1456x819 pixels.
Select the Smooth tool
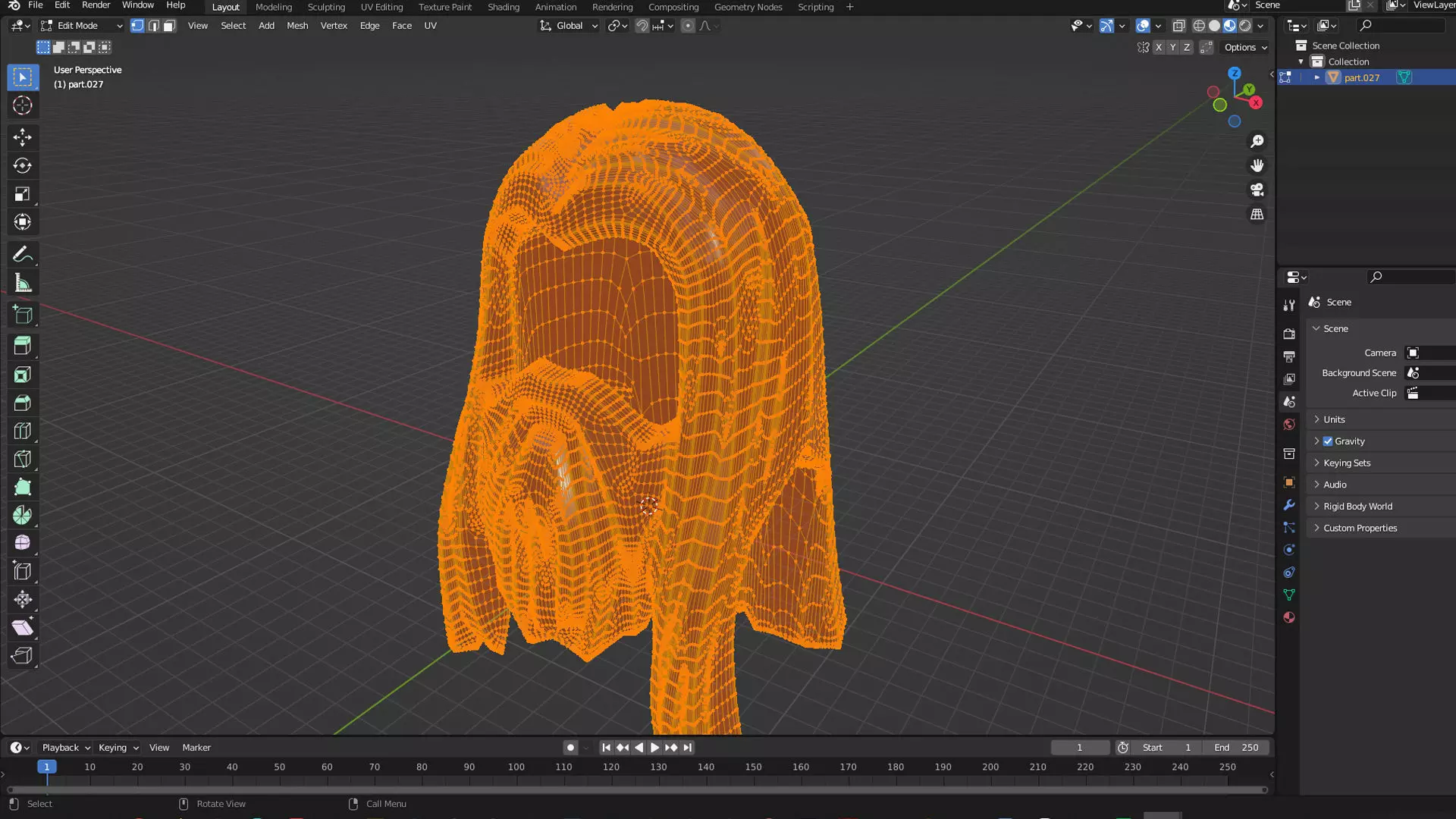(23, 543)
